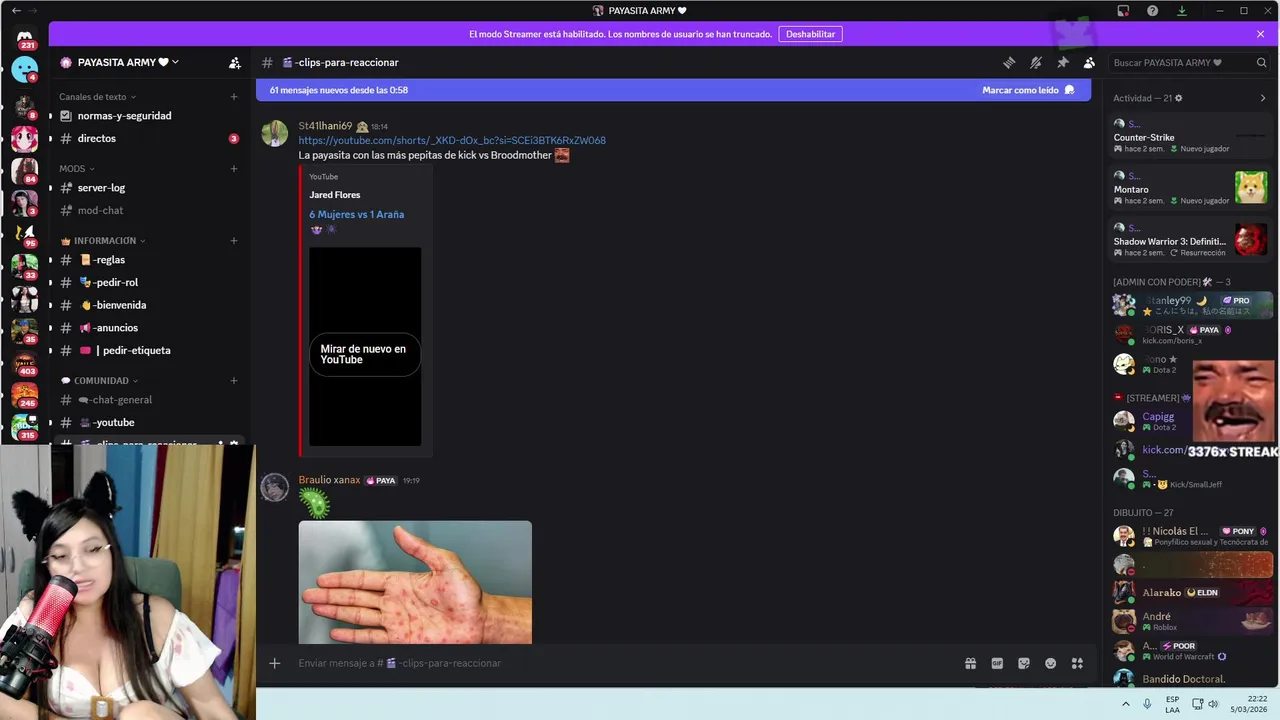Collapse the MODS category

tap(77, 168)
